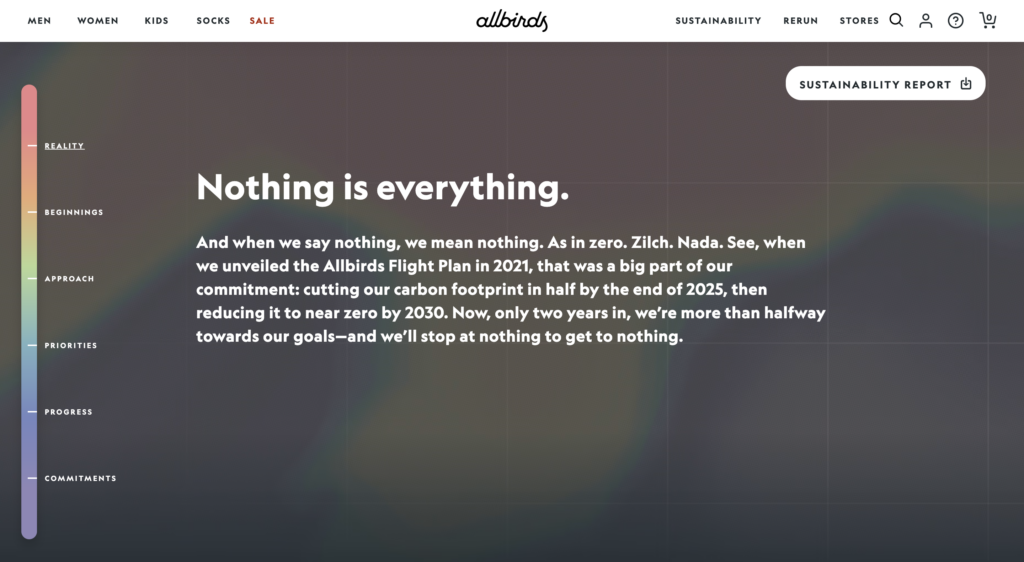
Task: Open the account profile icon
Action: tap(925, 20)
